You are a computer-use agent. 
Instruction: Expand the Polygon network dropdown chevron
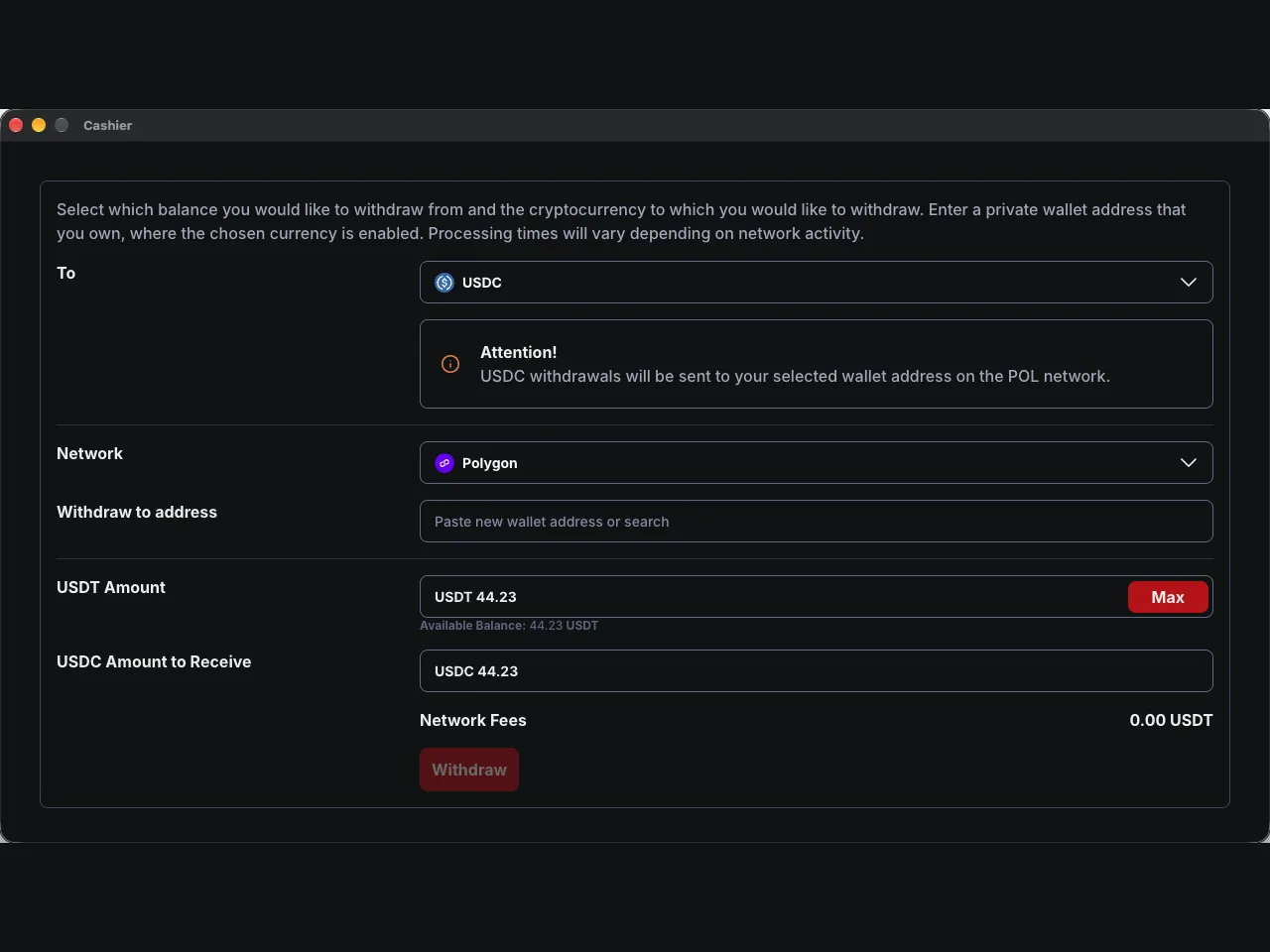pyautogui.click(x=1189, y=463)
